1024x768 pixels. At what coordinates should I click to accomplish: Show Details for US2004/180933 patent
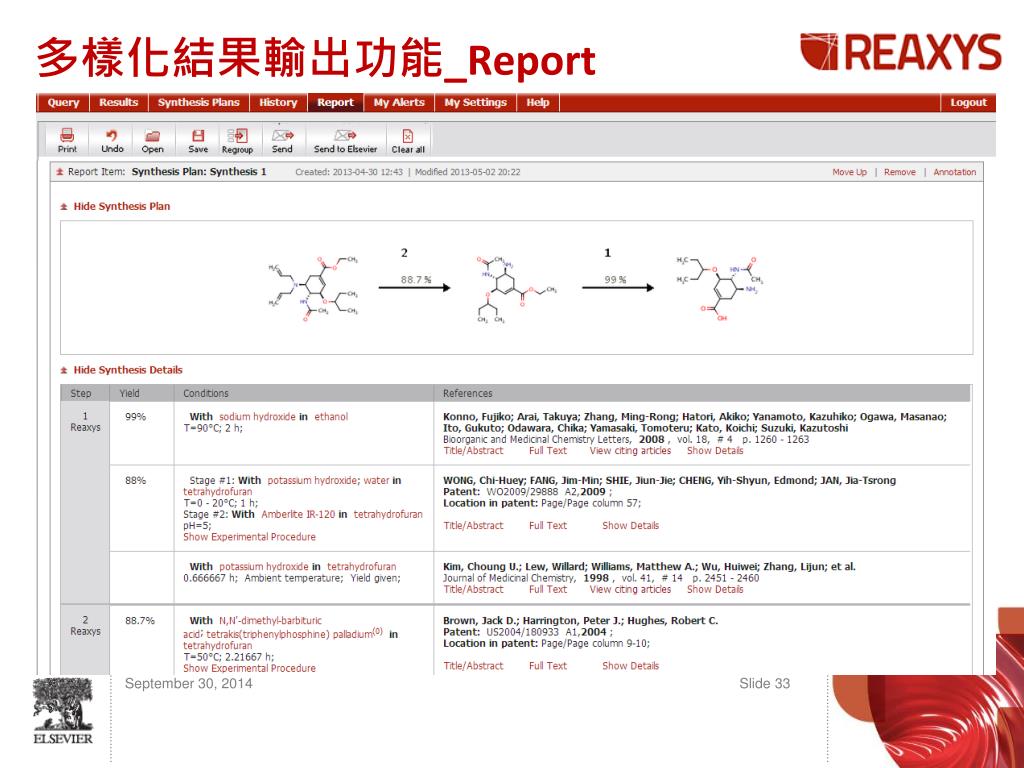[630, 666]
